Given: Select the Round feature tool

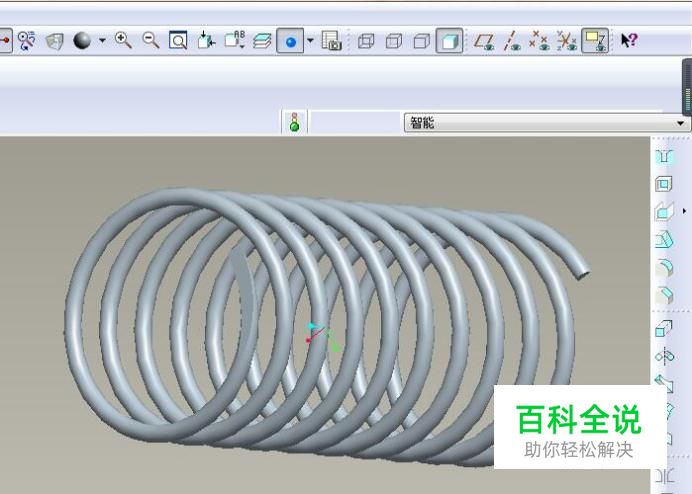Looking at the screenshot, I should [664, 268].
